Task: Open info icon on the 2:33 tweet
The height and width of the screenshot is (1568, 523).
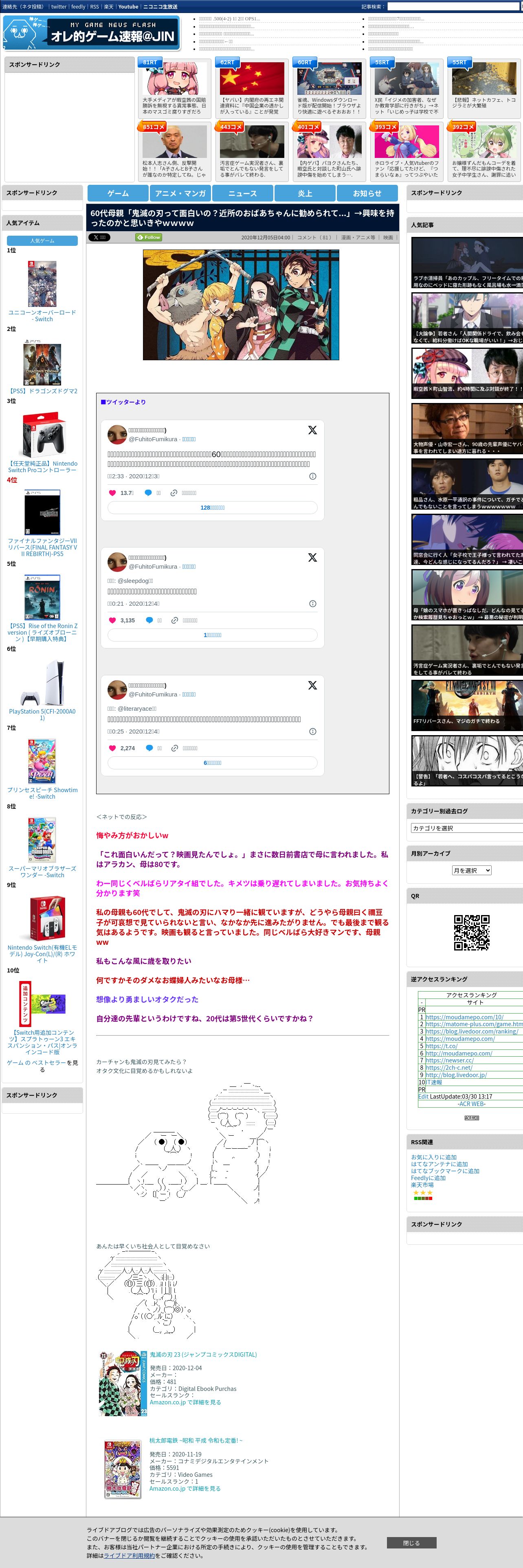Action: coord(312,477)
